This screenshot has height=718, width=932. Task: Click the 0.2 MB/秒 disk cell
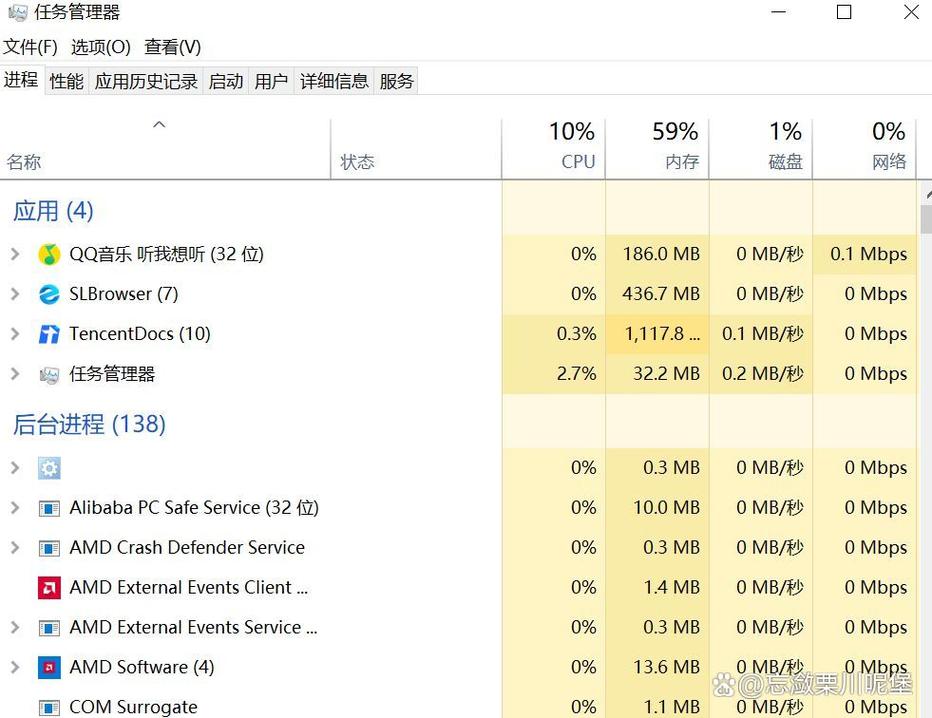pos(763,374)
